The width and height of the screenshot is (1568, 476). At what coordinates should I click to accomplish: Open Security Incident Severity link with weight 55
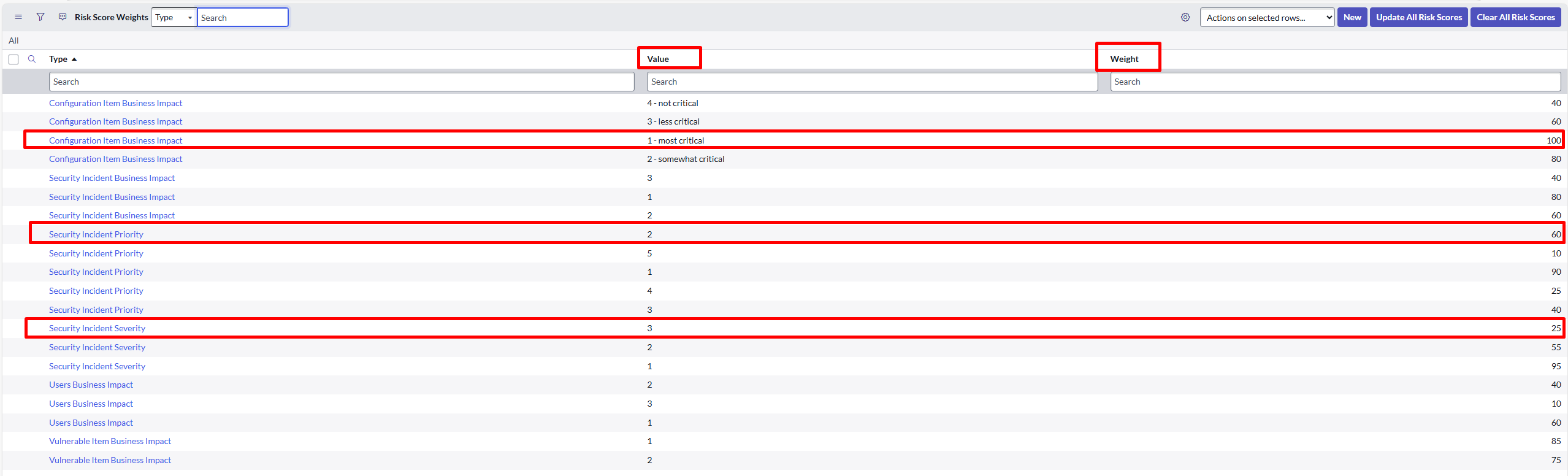pyautogui.click(x=97, y=347)
